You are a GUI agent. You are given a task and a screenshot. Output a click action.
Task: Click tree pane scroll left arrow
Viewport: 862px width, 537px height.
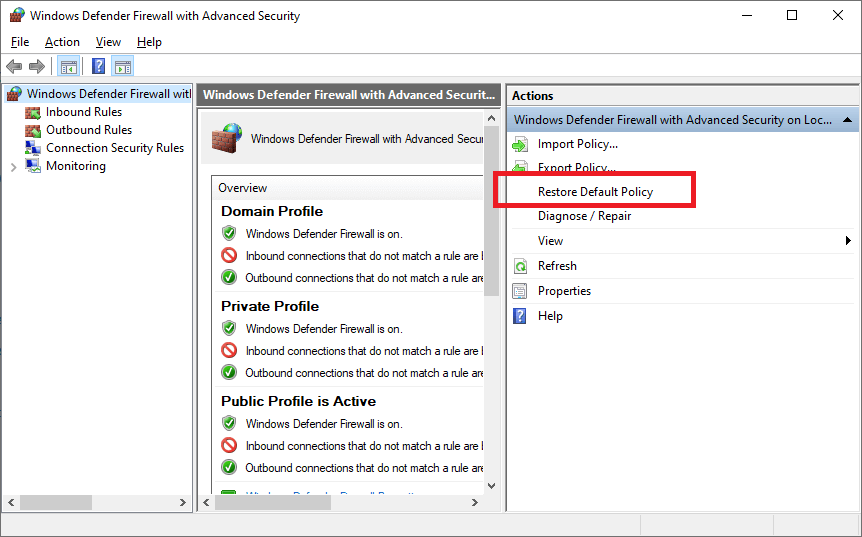tap(11, 502)
